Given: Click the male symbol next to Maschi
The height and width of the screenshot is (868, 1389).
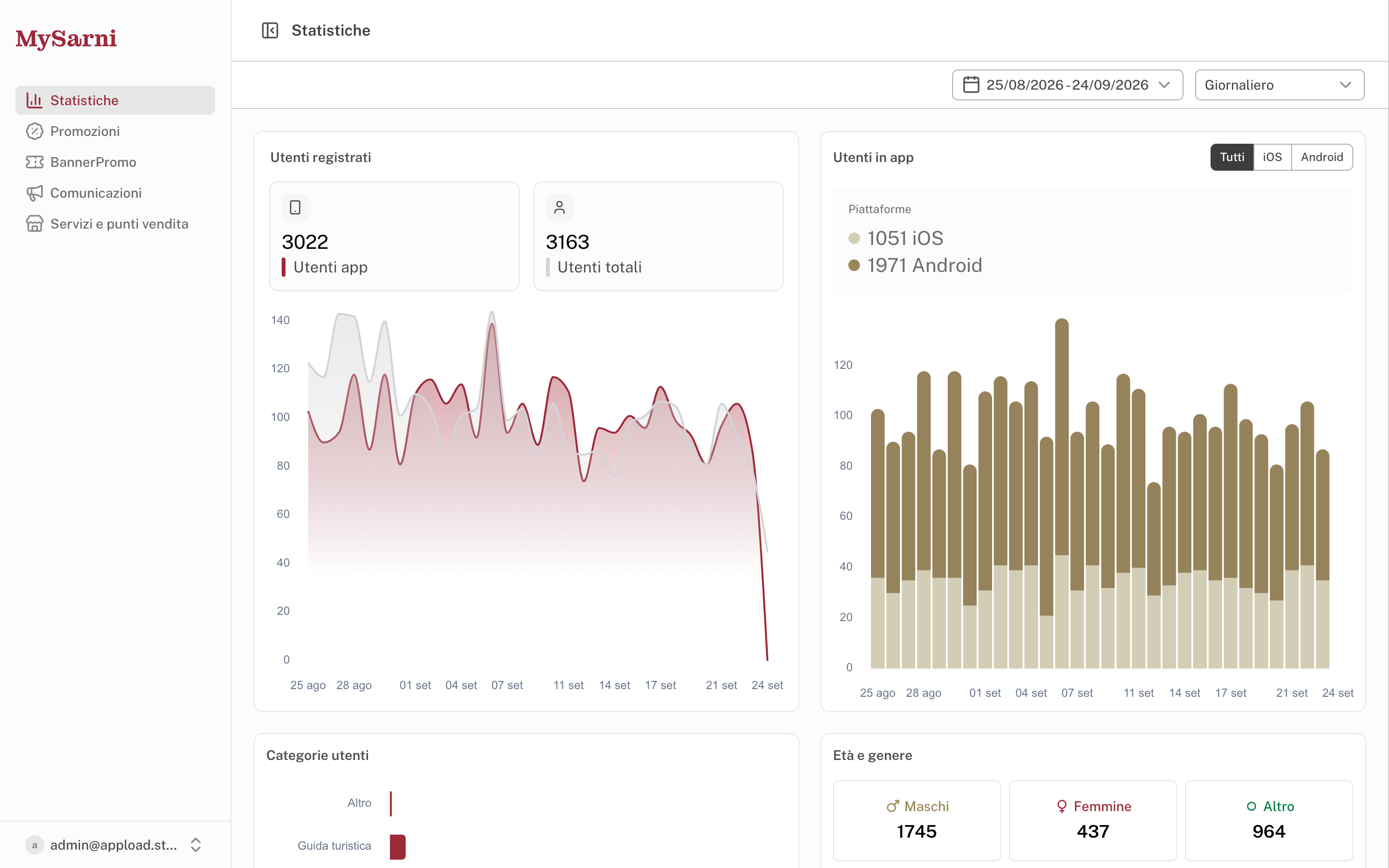Looking at the screenshot, I should pos(893,807).
